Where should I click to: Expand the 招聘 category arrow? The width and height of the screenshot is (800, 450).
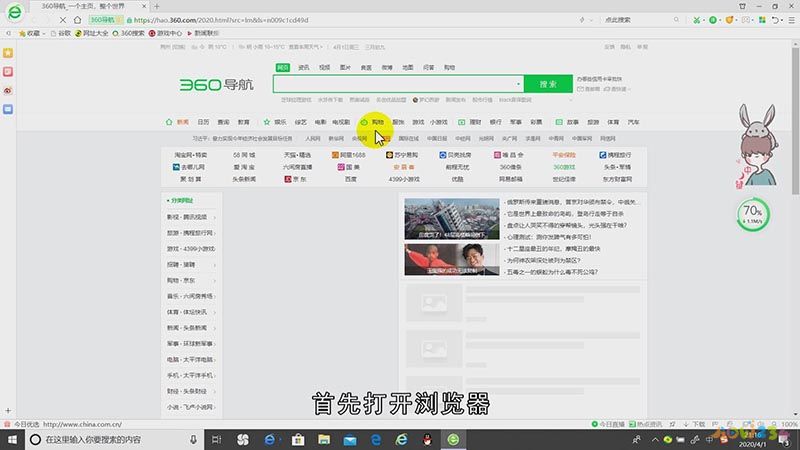point(215,265)
